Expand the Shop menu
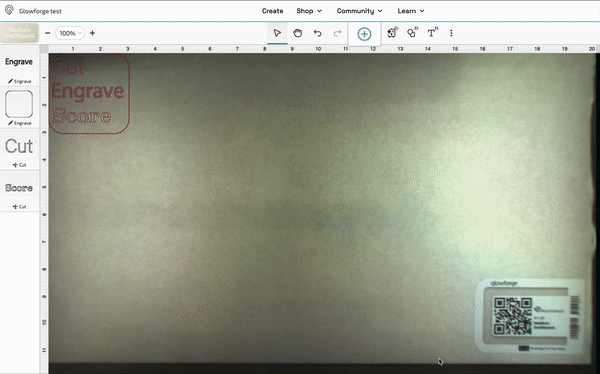 (x=309, y=11)
